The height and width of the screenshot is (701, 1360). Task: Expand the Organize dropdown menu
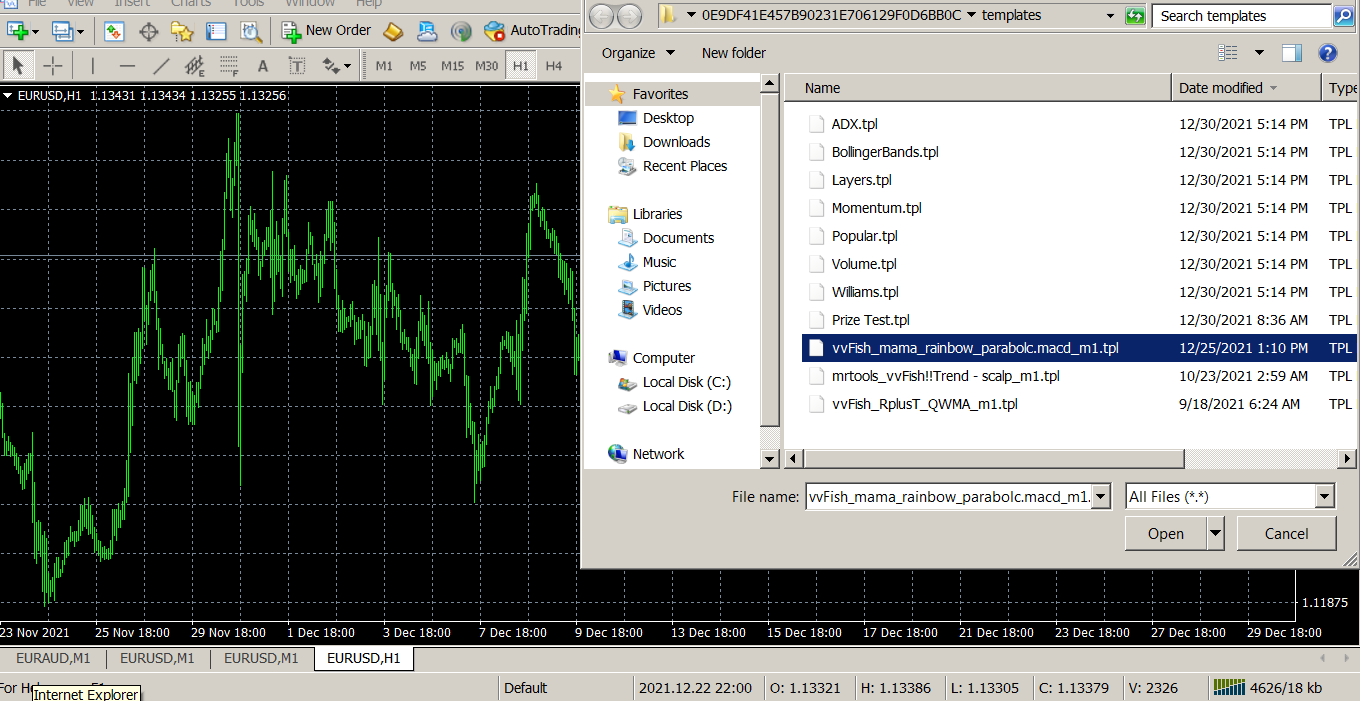pos(638,53)
